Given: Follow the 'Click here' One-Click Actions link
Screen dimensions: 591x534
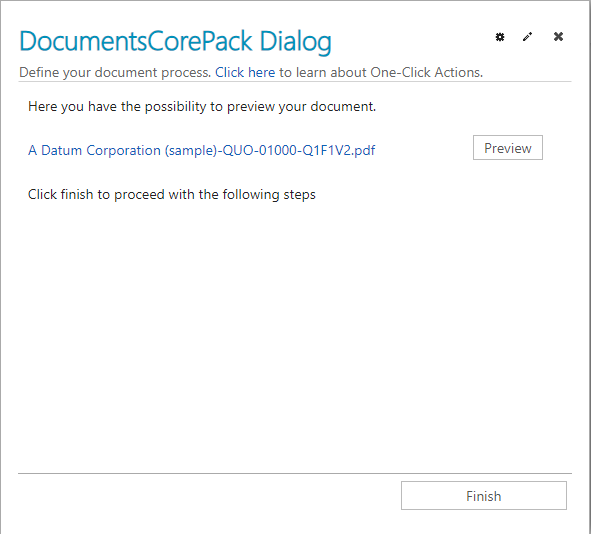Looking at the screenshot, I should pos(245,72).
